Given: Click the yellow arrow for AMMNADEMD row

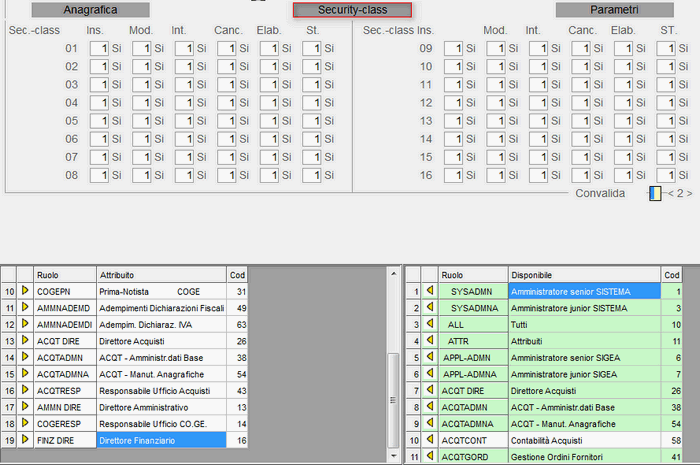Looking at the screenshot, I should tap(25, 307).
